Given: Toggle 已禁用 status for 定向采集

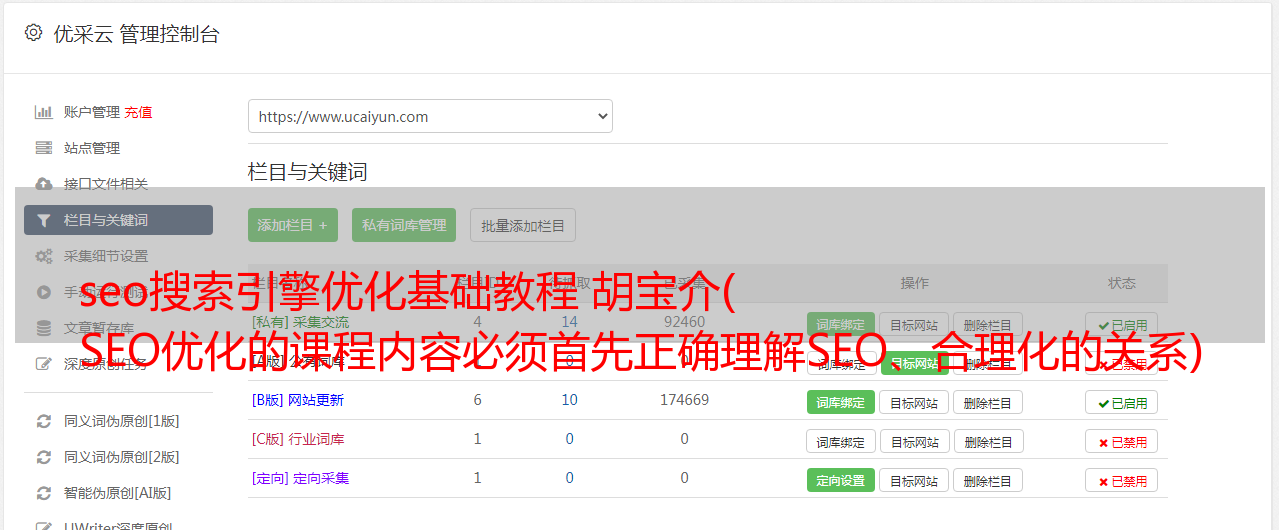Looking at the screenshot, I should click(1122, 480).
